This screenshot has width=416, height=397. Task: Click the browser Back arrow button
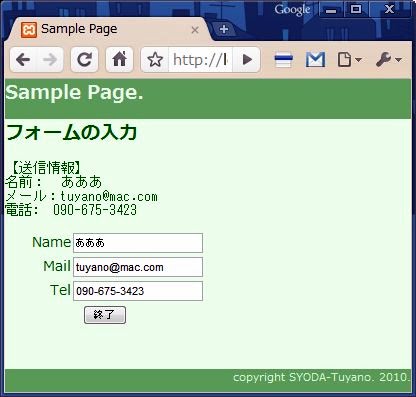click(x=23, y=60)
